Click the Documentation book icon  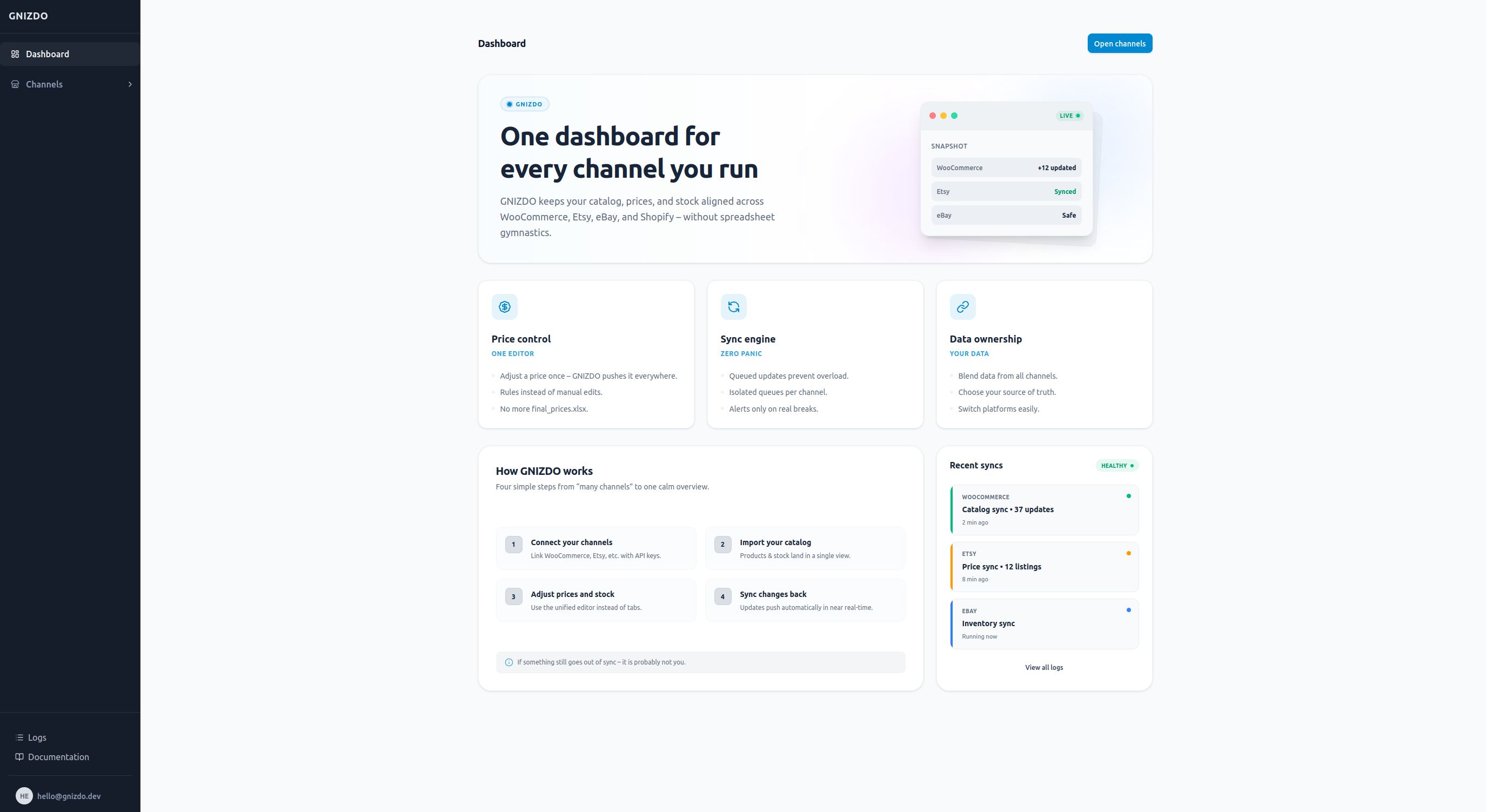pos(19,757)
